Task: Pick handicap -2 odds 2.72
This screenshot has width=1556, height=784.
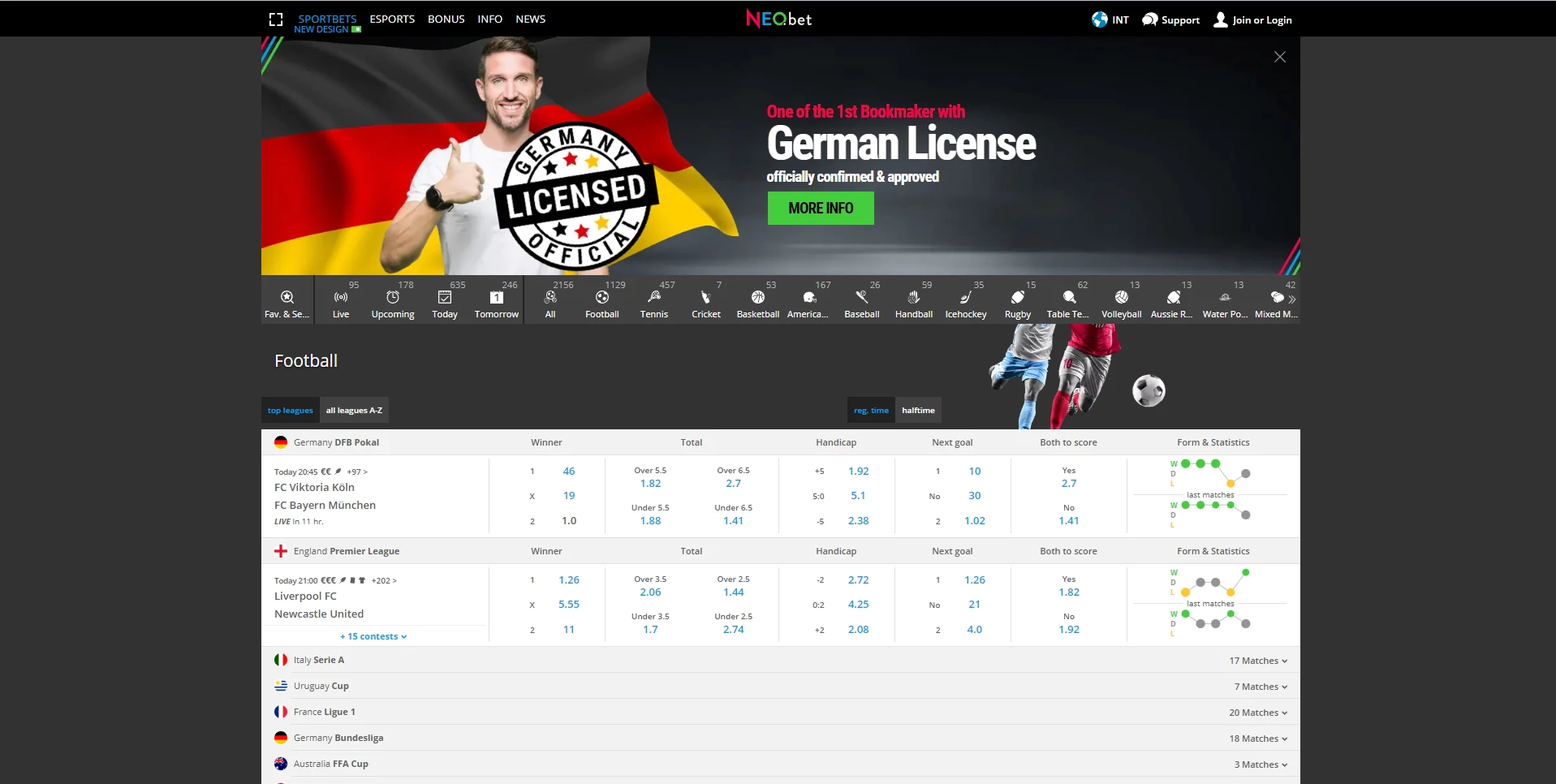Action: click(858, 579)
